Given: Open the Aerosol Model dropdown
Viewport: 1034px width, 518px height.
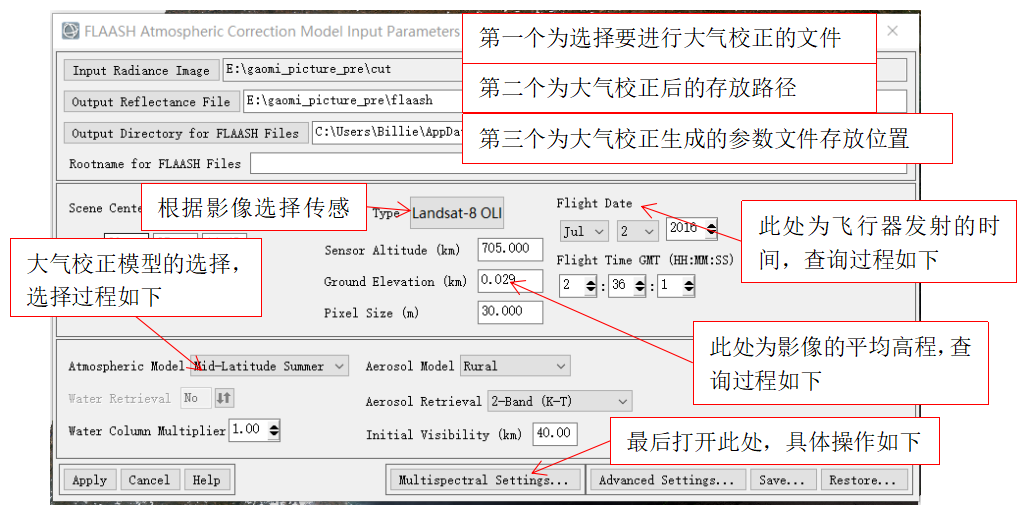Looking at the screenshot, I should pos(515,366).
